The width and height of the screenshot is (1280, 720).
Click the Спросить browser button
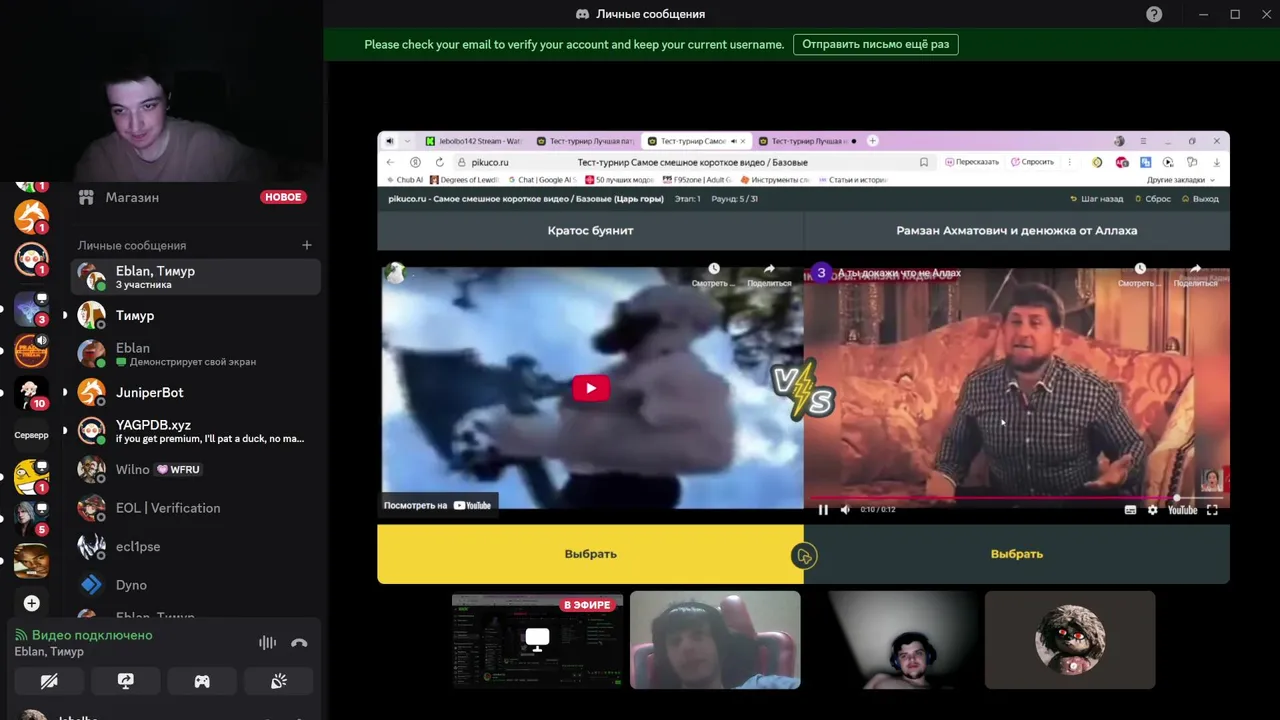coord(1033,162)
